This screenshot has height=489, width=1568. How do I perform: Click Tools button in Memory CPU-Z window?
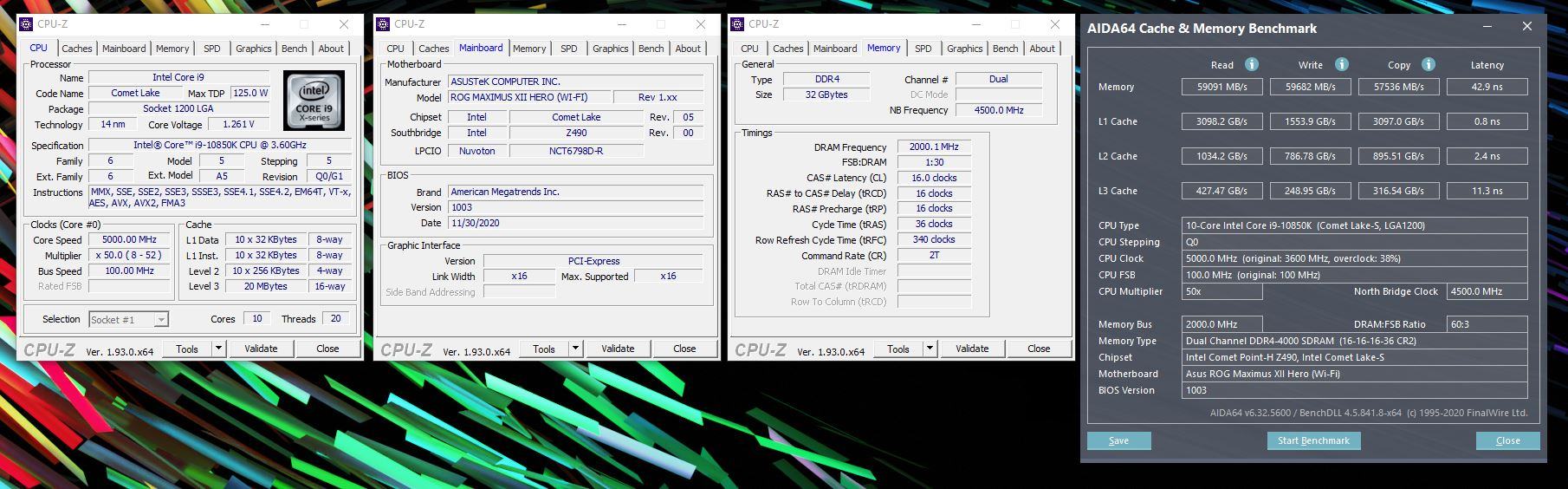click(898, 349)
